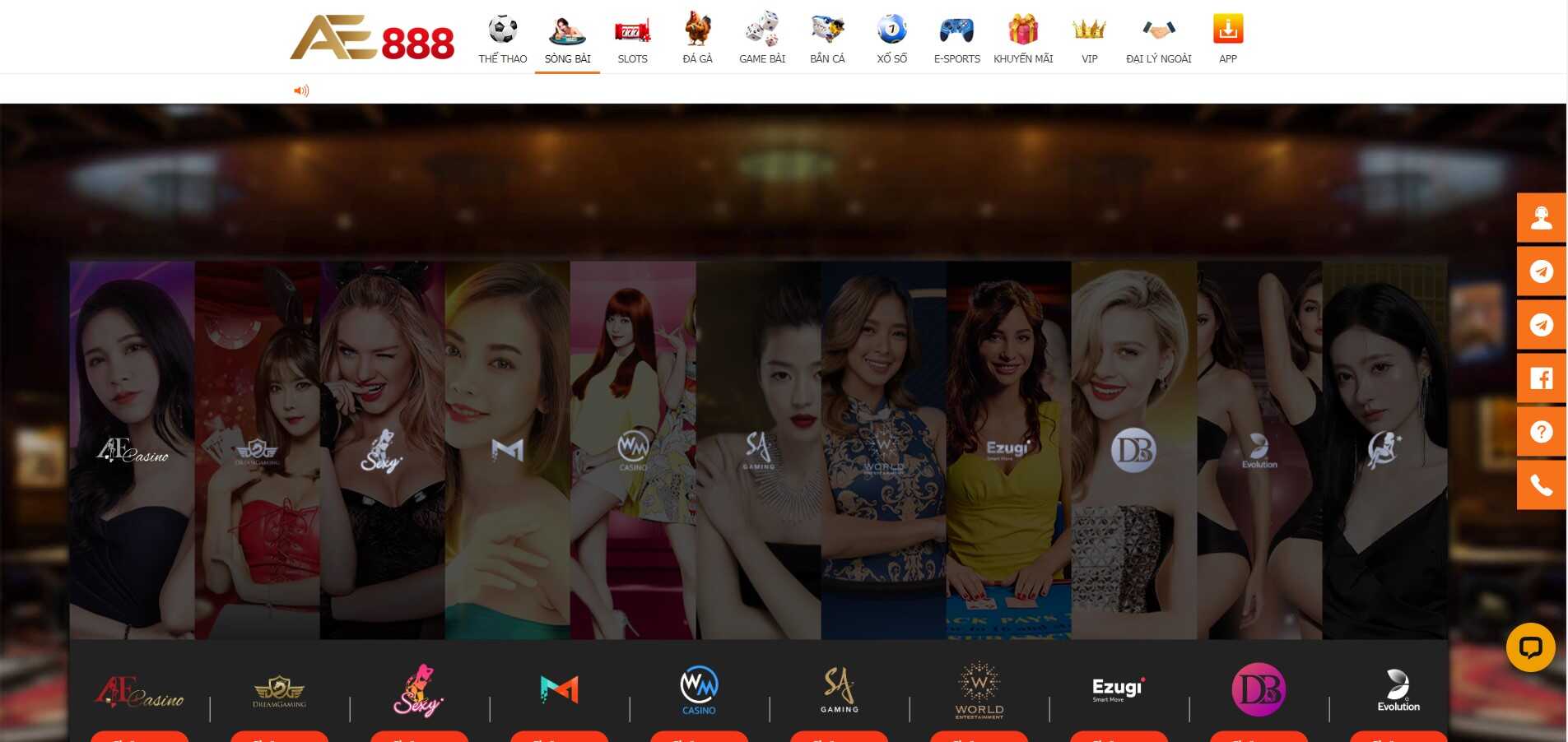Screen dimensions: 1568x742
Task: Click the Khuyến Mãi gift box icon
Action: [1023, 30]
